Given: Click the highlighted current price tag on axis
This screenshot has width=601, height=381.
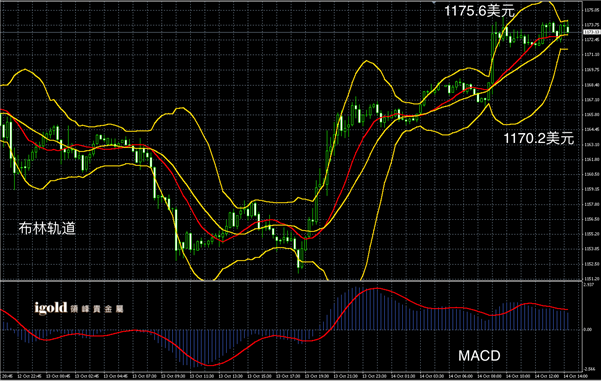Looking at the screenshot, I should point(591,32).
